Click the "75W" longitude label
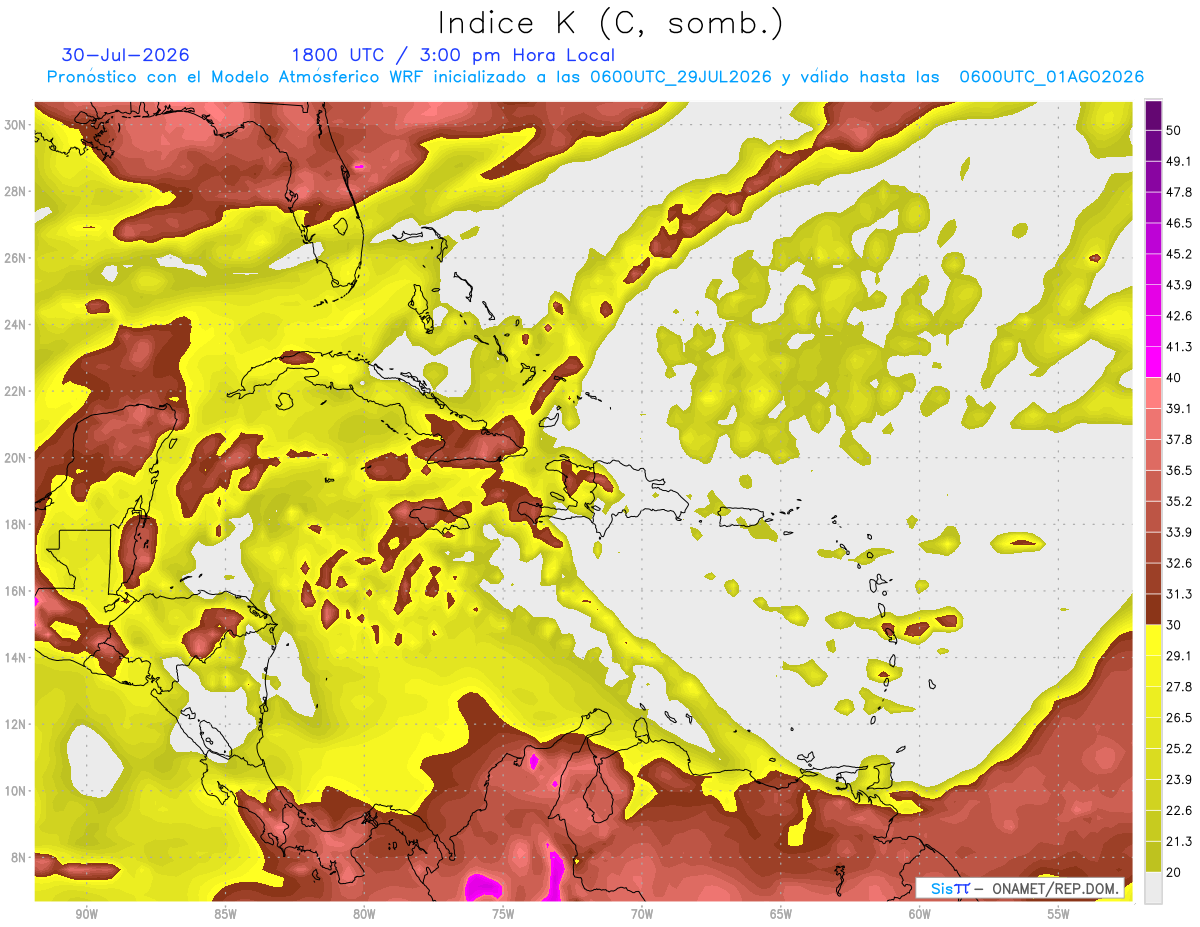The image size is (1200, 927). [x=503, y=914]
